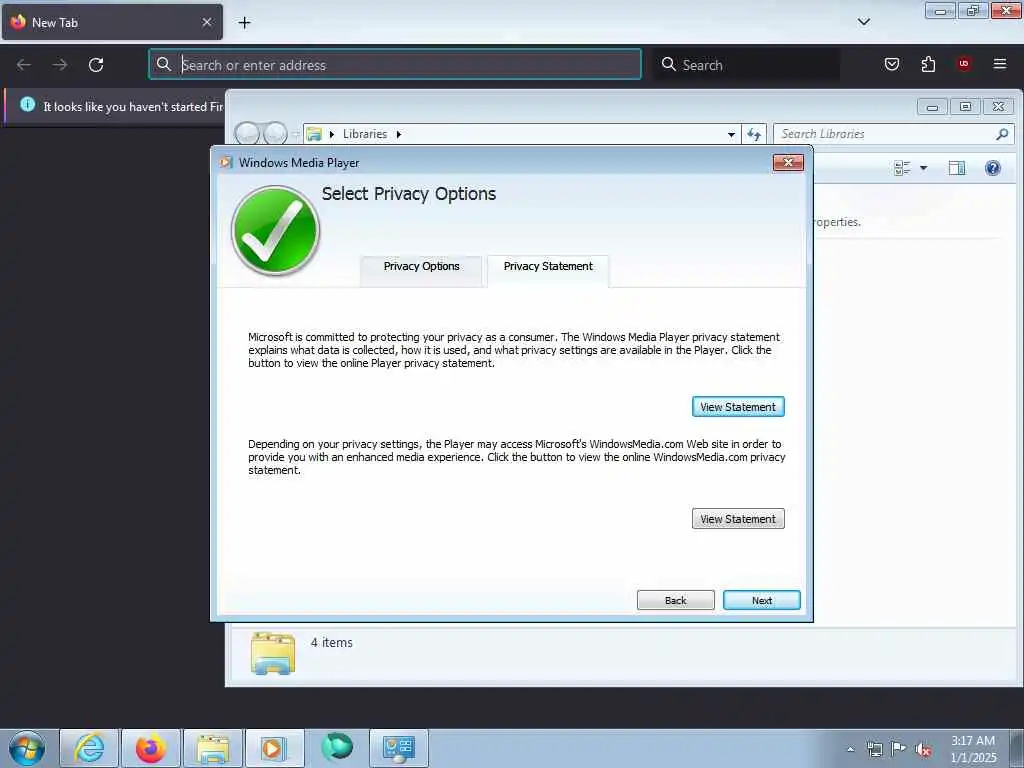Open the Explorer view options dropdown arrow
Viewport: 1024px width, 768px height.
click(923, 168)
